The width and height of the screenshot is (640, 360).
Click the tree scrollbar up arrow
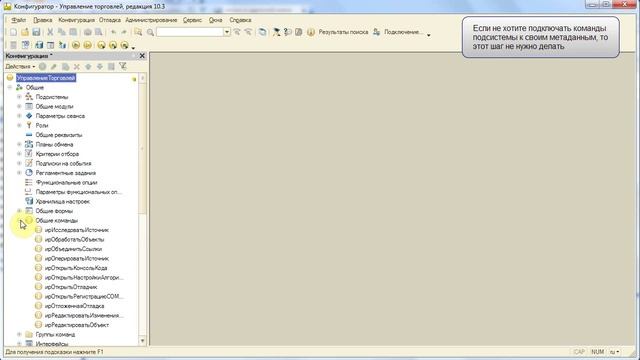[142, 78]
